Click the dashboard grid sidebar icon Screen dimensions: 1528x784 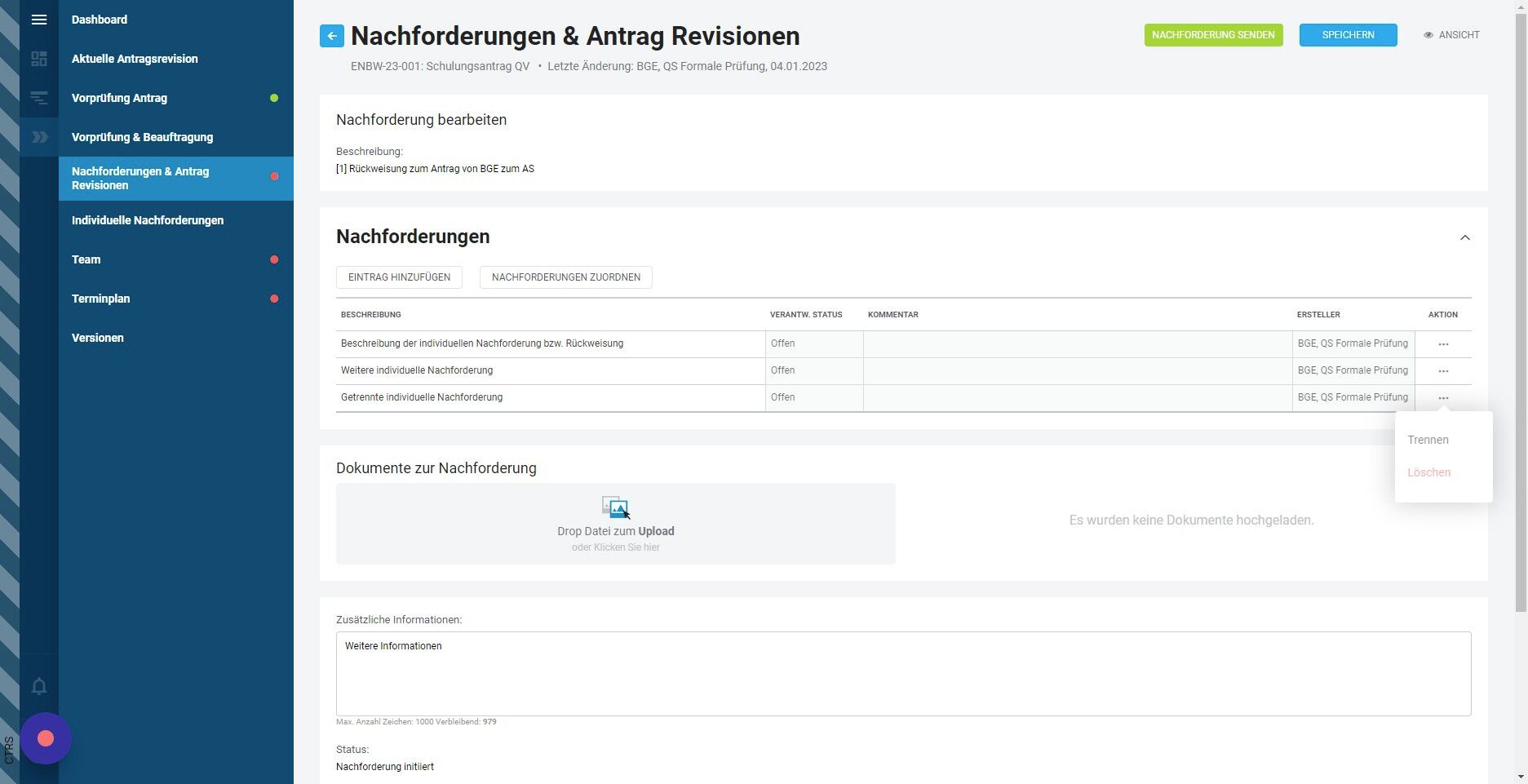(x=38, y=59)
